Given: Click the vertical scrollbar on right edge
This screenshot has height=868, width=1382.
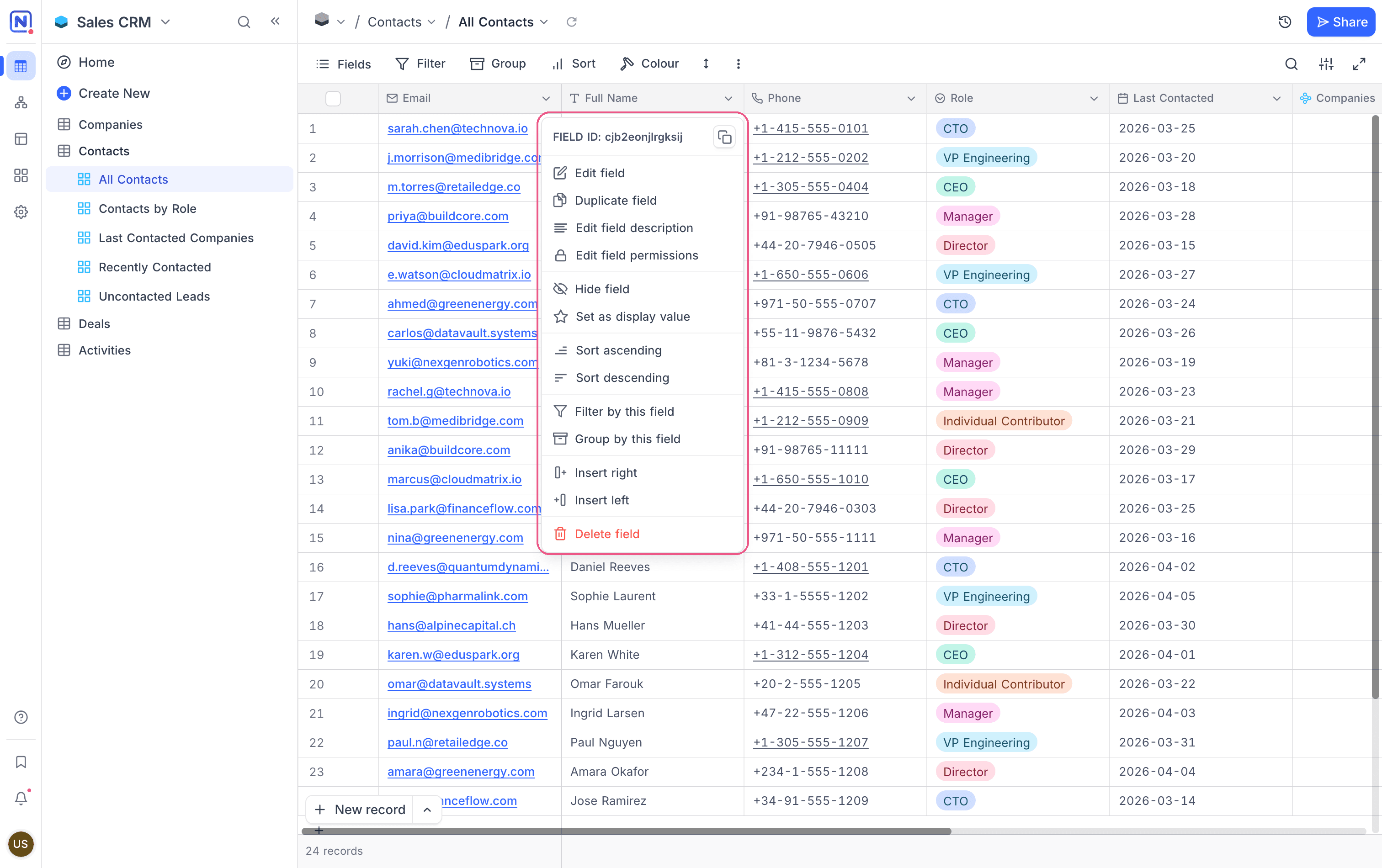Looking at the screenshot, I should 1375,408.
